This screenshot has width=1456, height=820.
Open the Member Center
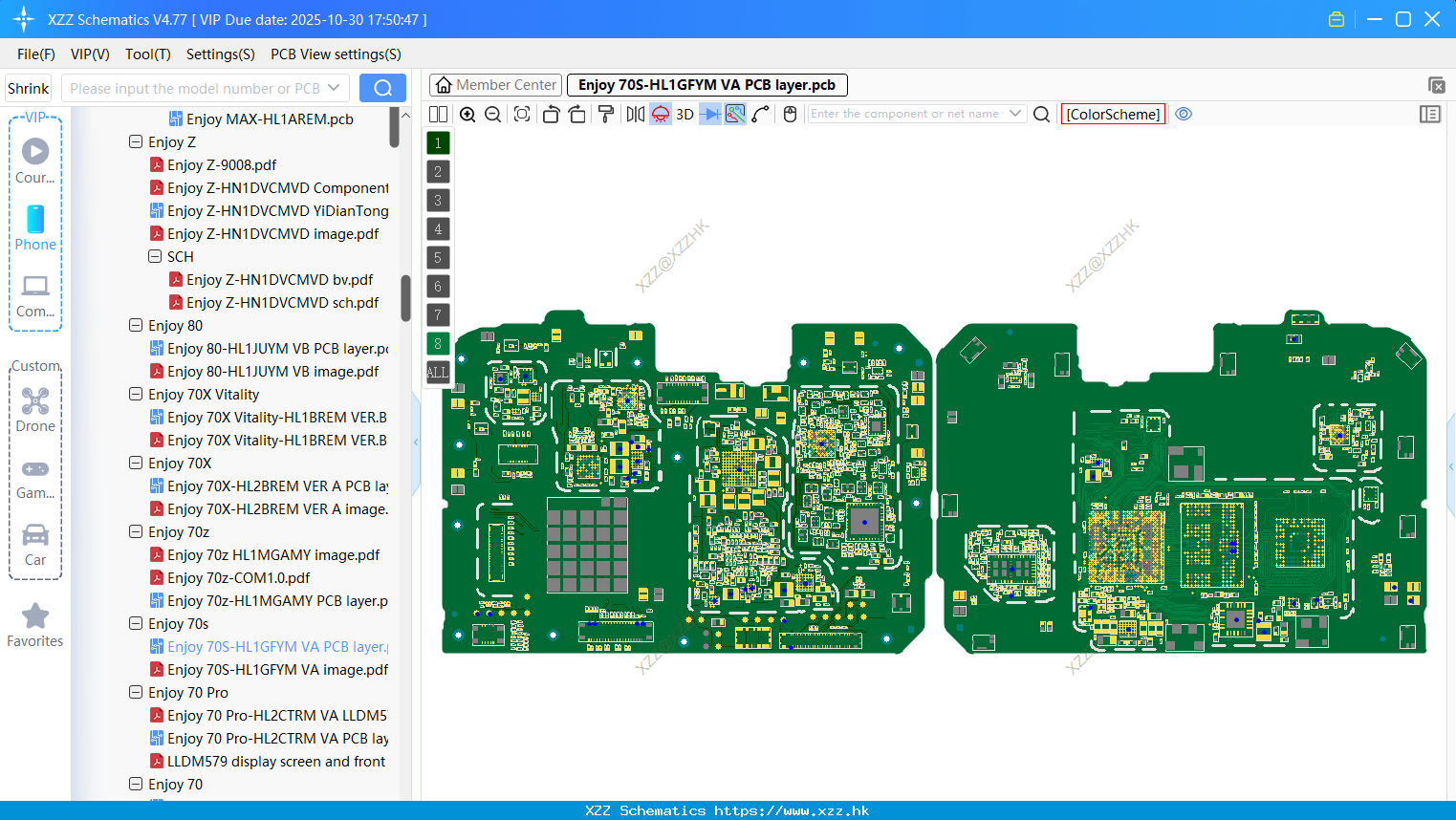click(495, 85)
